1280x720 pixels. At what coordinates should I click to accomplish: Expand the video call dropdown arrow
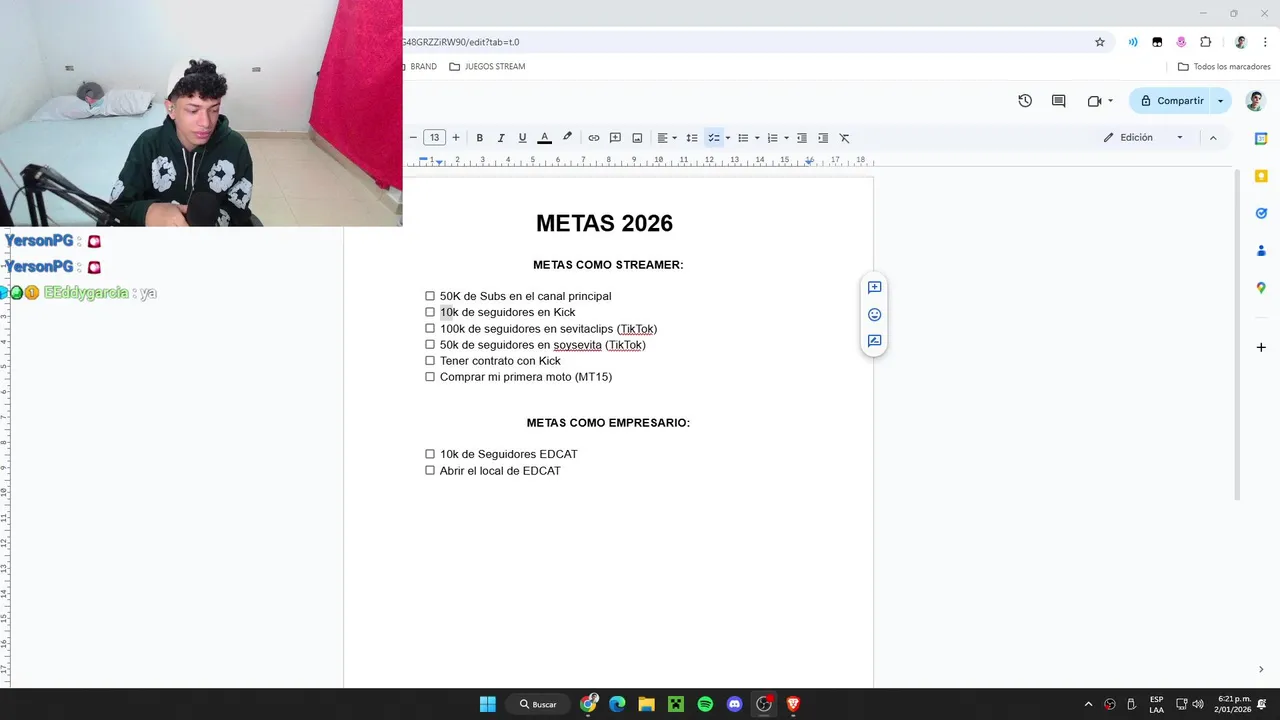pos(1110,101)
